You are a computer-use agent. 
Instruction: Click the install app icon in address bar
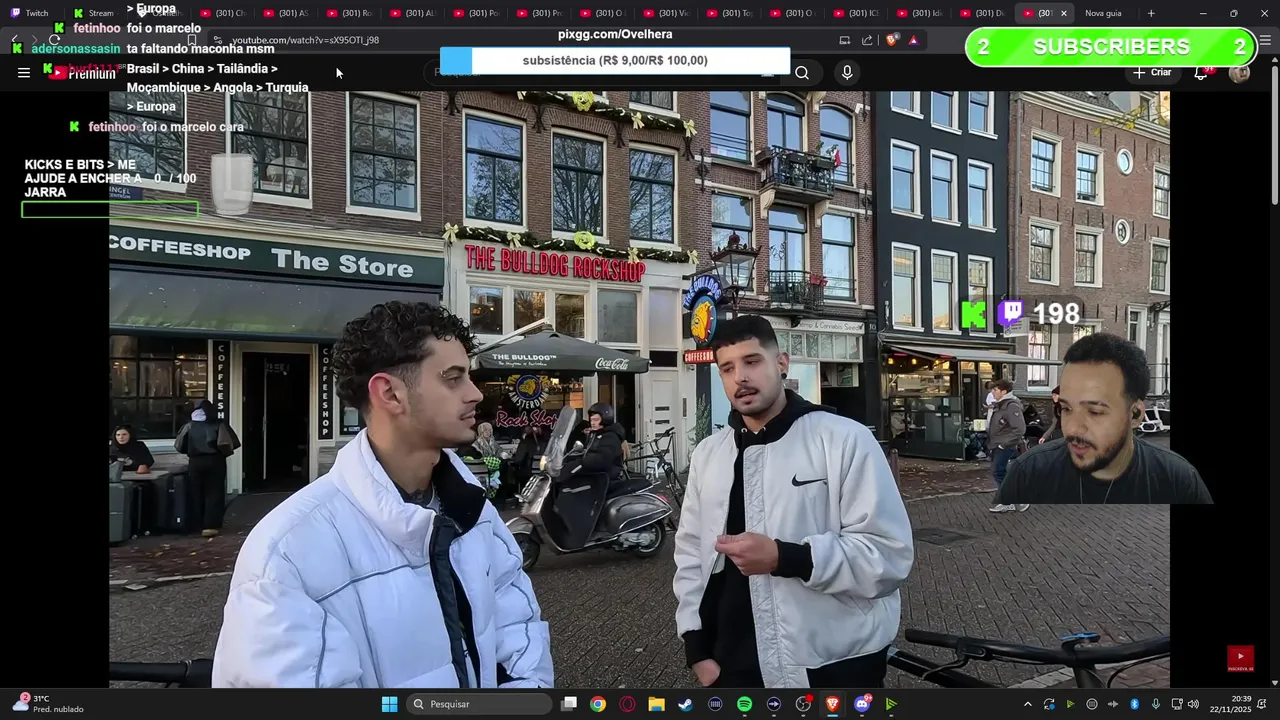pos(844,40)
